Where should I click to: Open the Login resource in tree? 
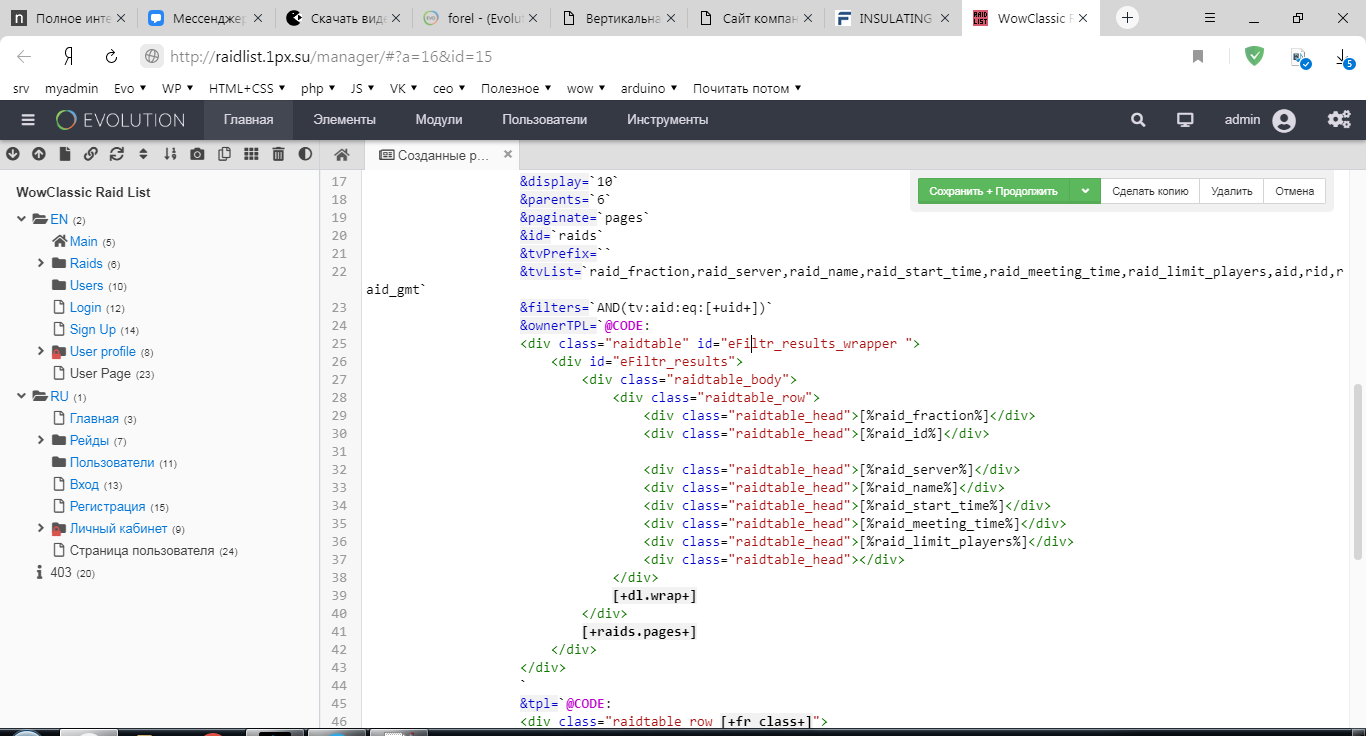click(85, 307)
